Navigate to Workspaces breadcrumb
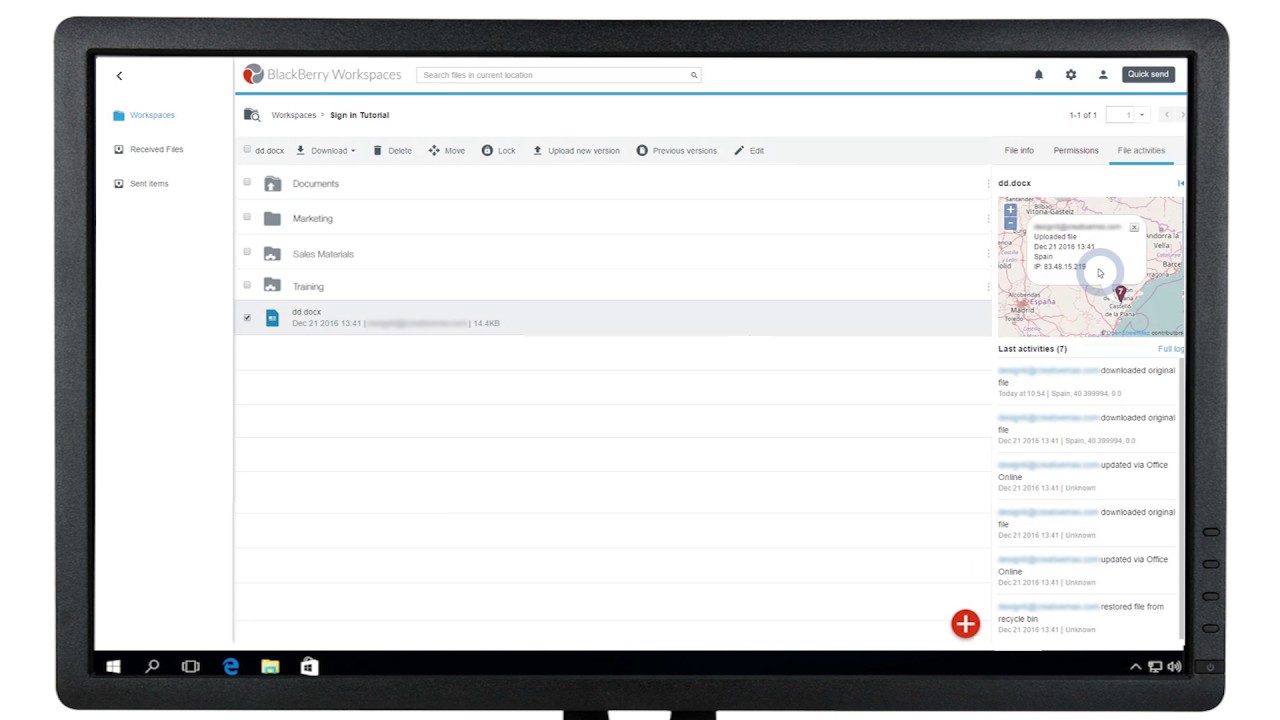 (294, 115)
